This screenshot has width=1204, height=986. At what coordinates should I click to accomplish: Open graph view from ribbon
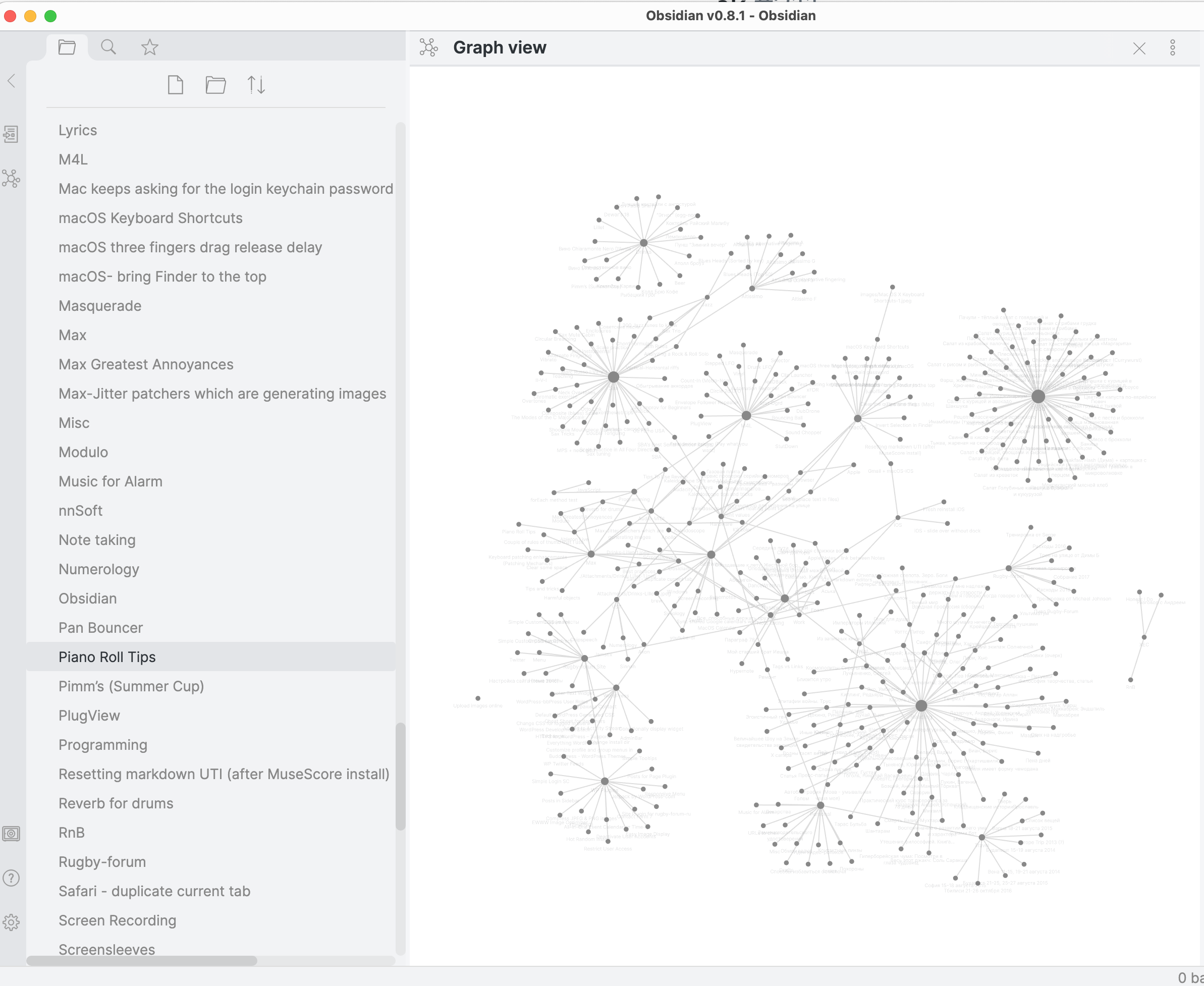(12, 178)
